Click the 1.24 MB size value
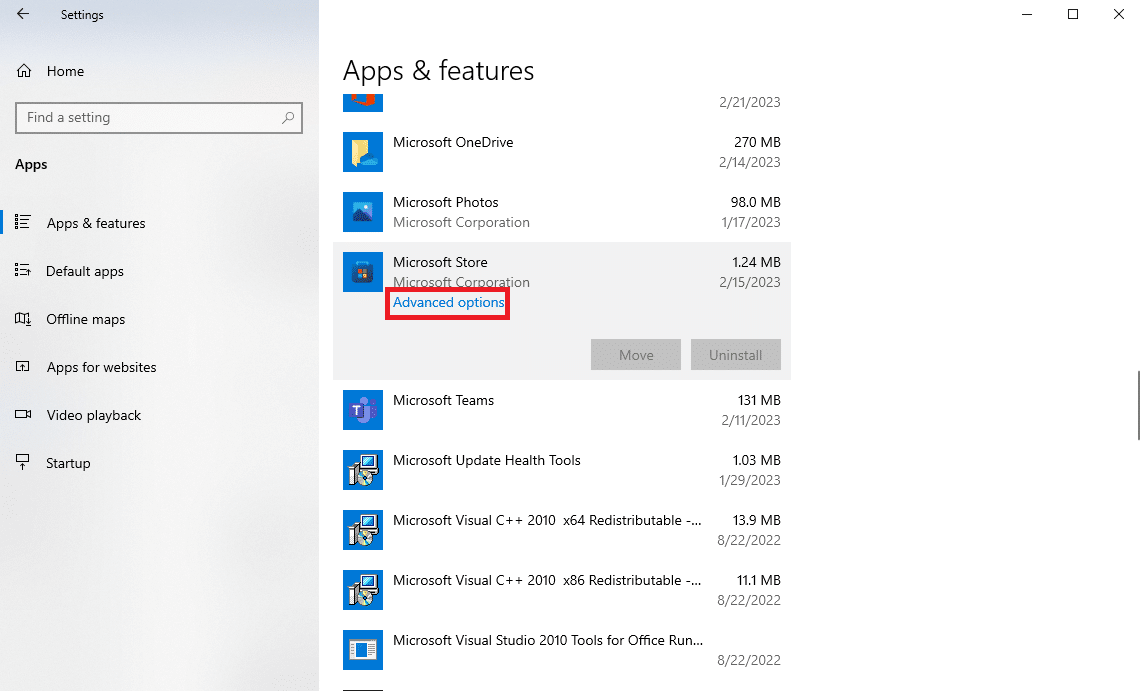The image size is (1141, 691). point(756,262)
